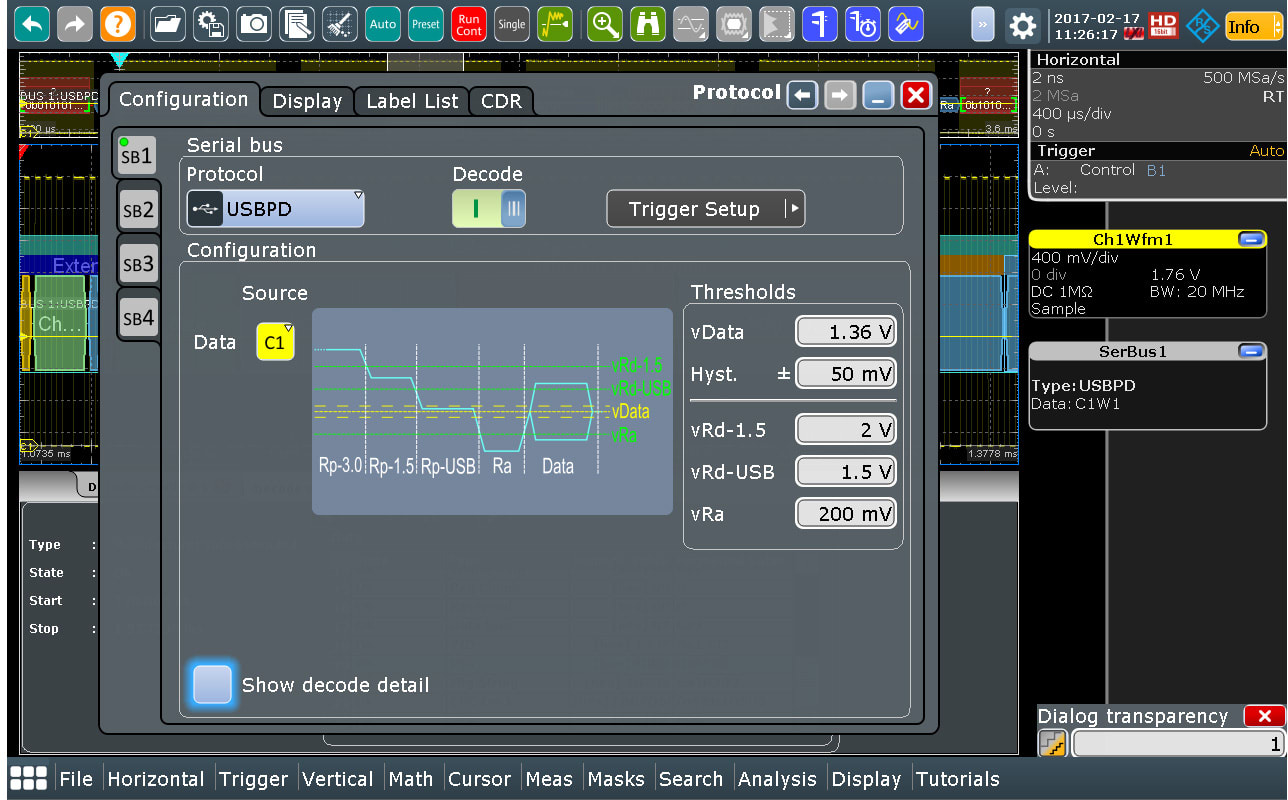This screenshot has height=800, width=1288.
Task: Click the greyed histogram icon
Action: 777,24
